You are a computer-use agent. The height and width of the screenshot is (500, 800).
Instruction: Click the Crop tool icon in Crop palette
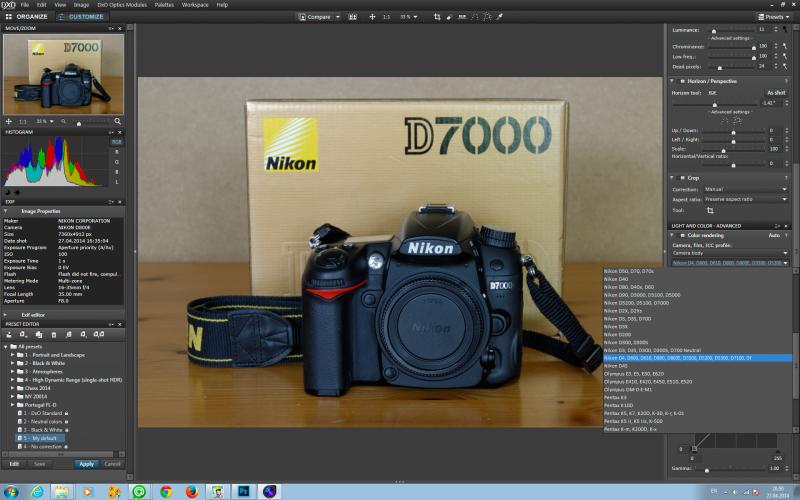(710, 210)
